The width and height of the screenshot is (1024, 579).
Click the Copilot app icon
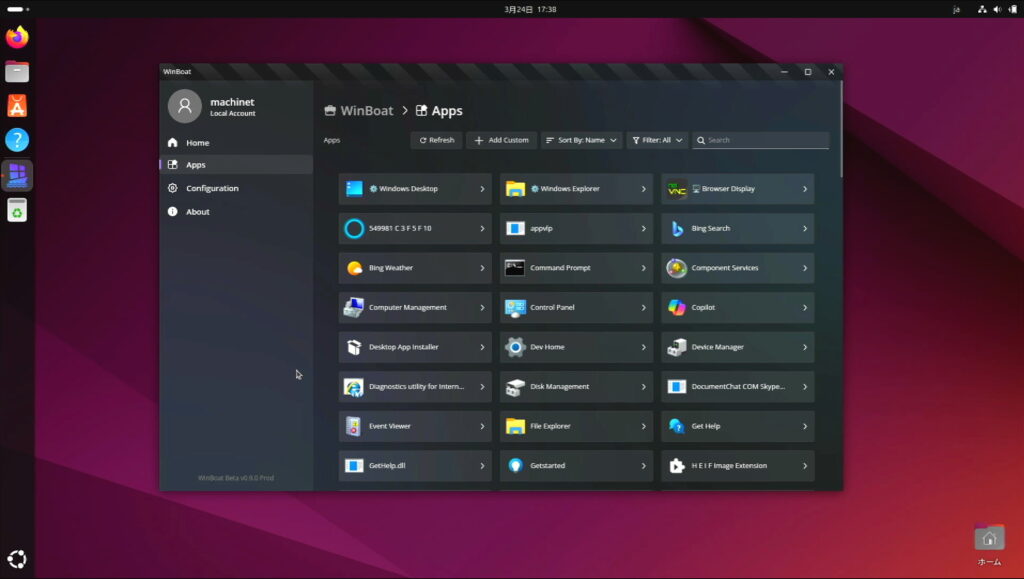tap(677, 308)
